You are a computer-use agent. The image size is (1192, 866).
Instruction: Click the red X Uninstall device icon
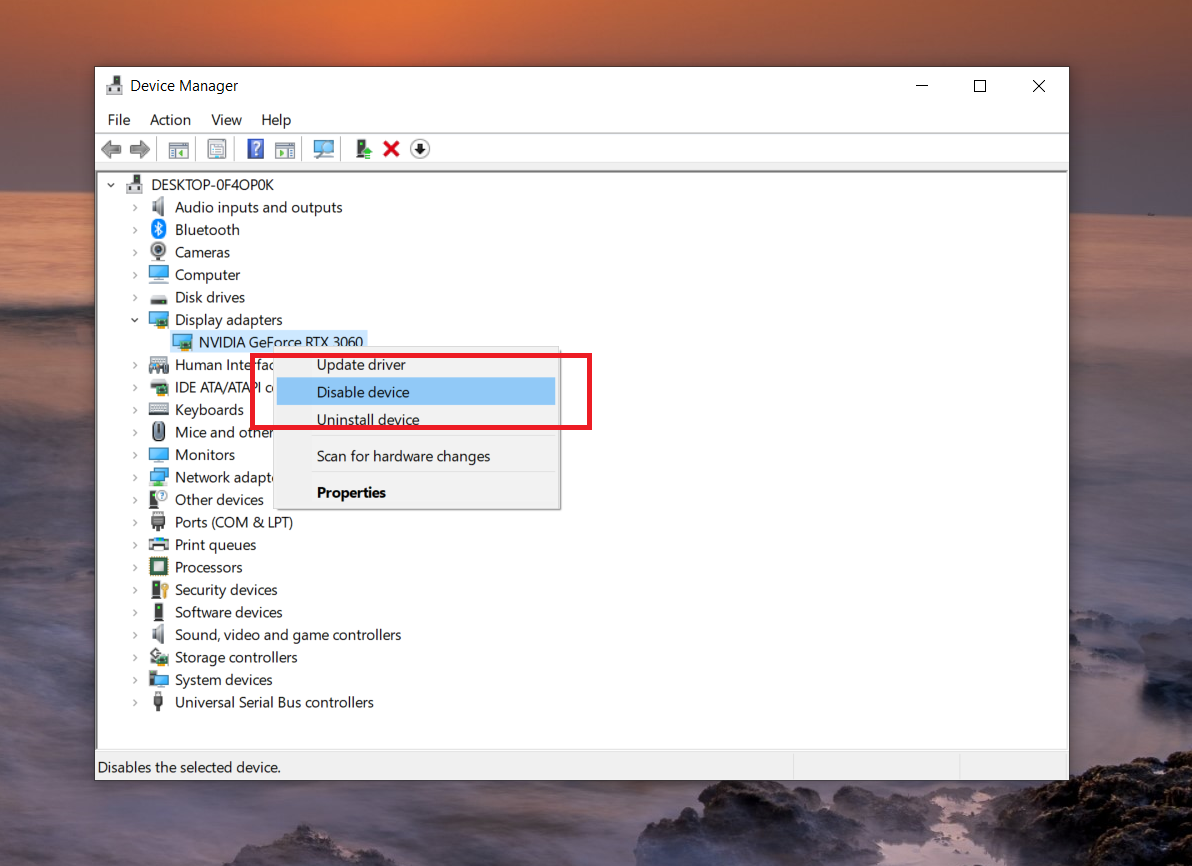pos(391,149)
